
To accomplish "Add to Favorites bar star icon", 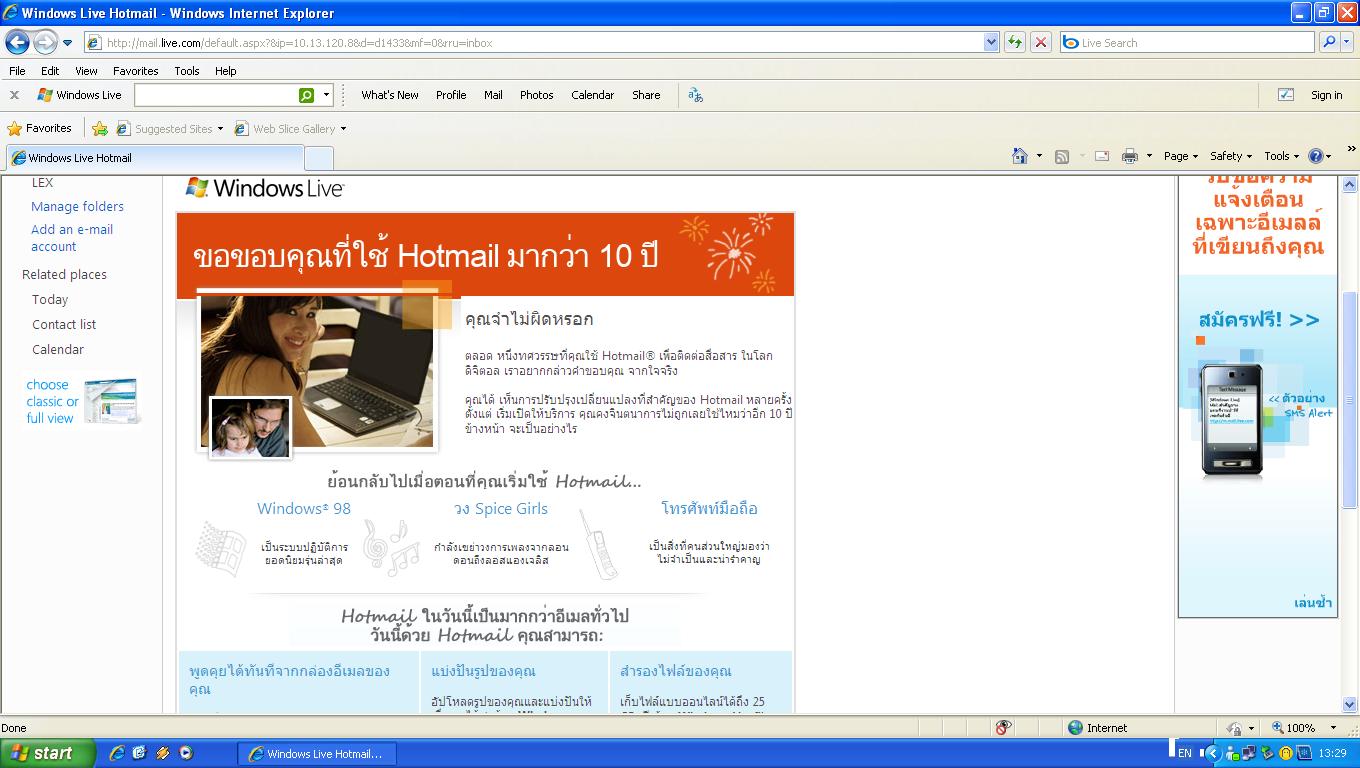I will tap(99, 128).
